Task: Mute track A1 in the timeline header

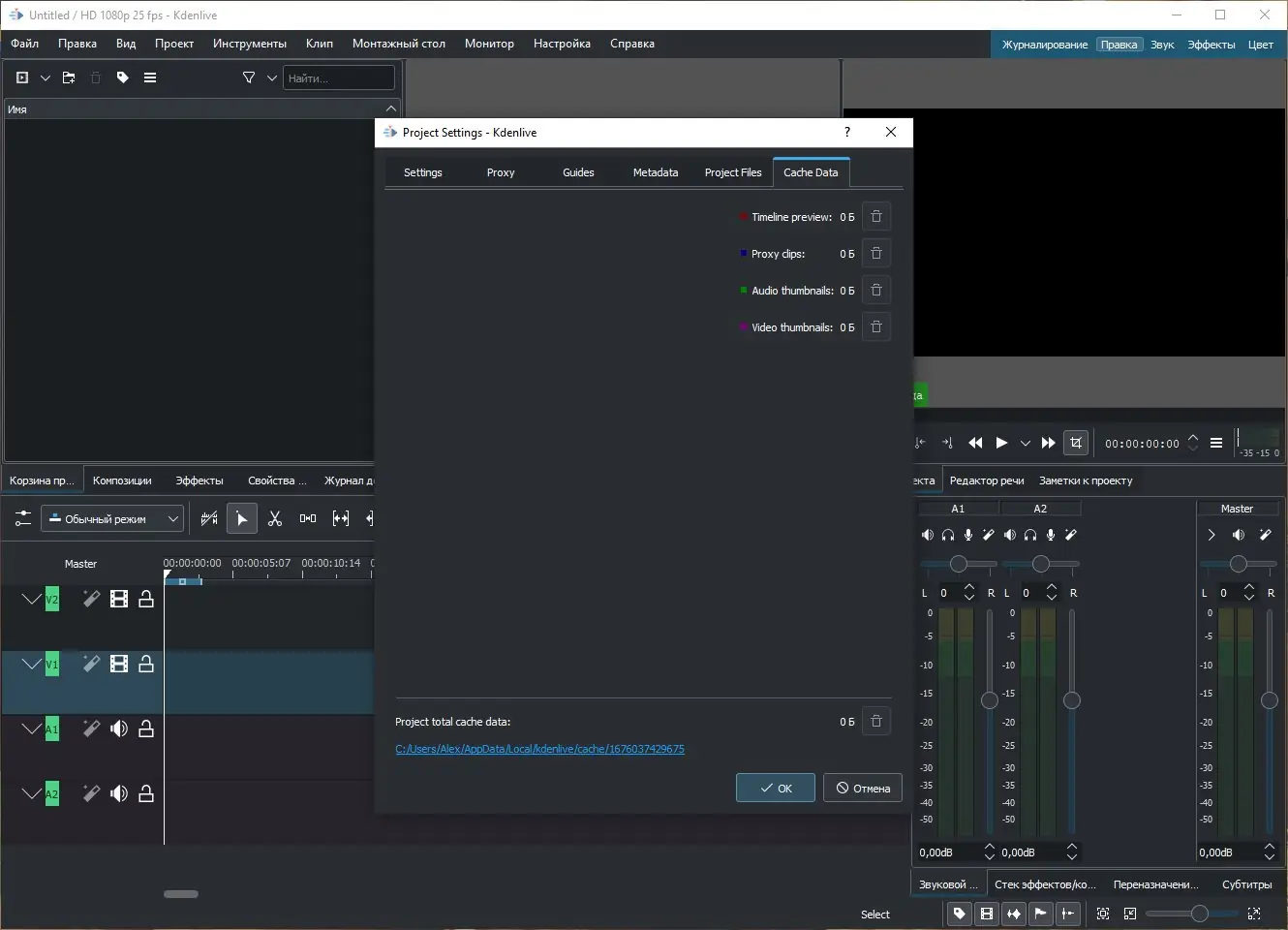Action: point(119,729)
